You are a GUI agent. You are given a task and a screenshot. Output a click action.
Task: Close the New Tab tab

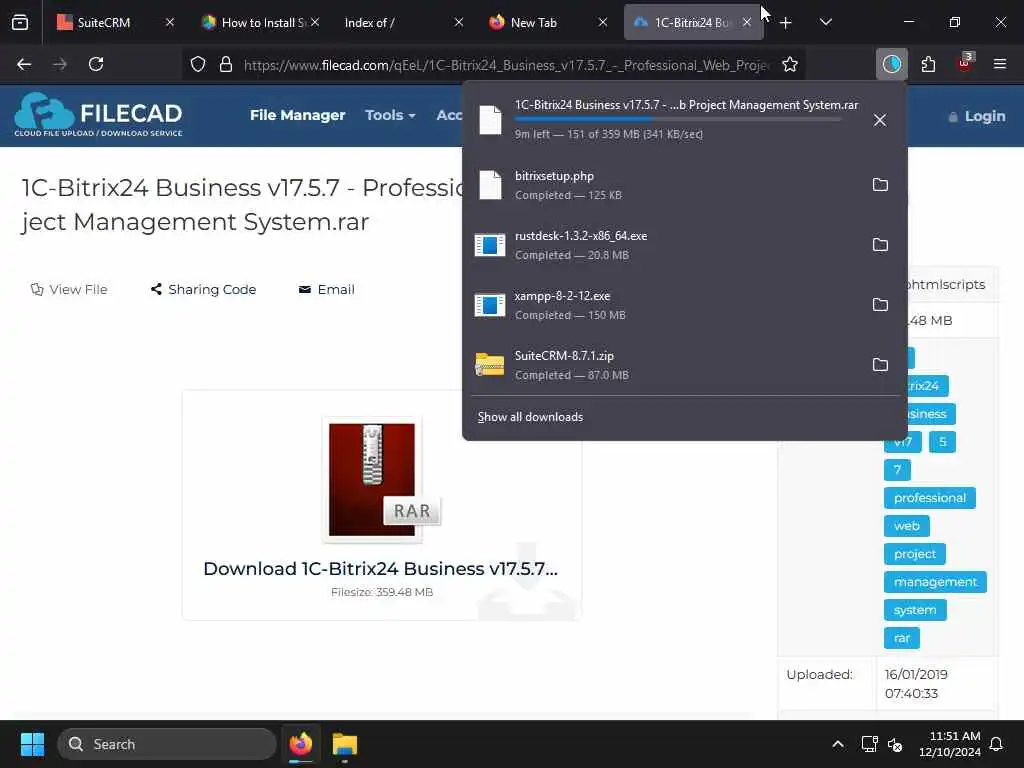[602, 22]
